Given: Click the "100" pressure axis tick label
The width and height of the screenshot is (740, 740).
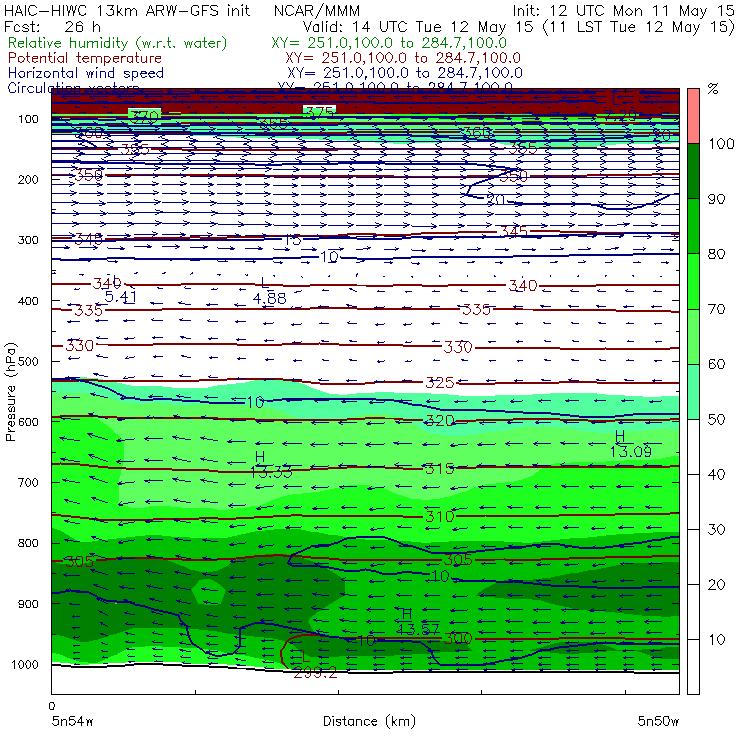Looking at the screenshot, I should [28, 119].
